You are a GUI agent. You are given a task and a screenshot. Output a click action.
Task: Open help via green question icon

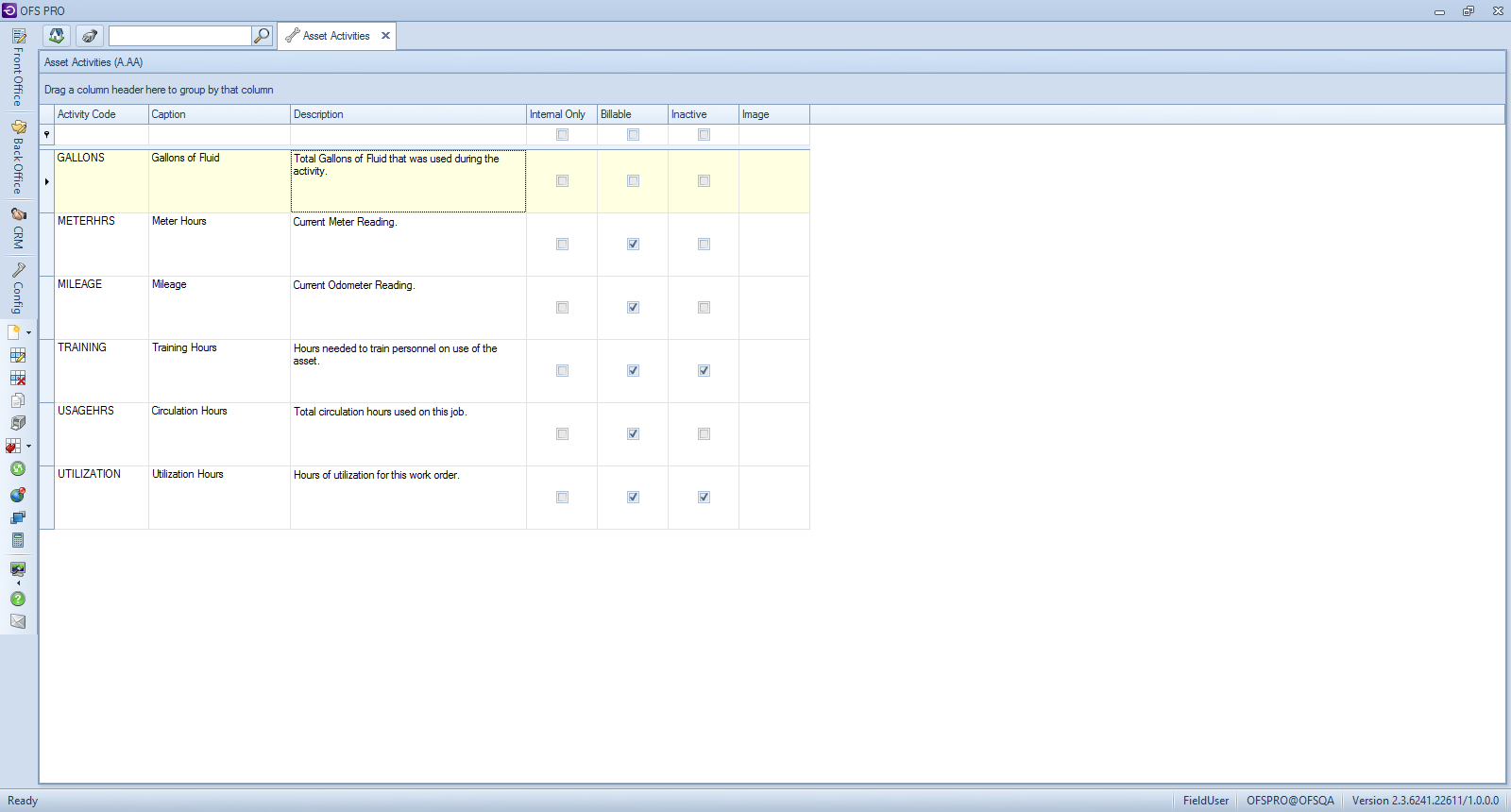(18, 599)
